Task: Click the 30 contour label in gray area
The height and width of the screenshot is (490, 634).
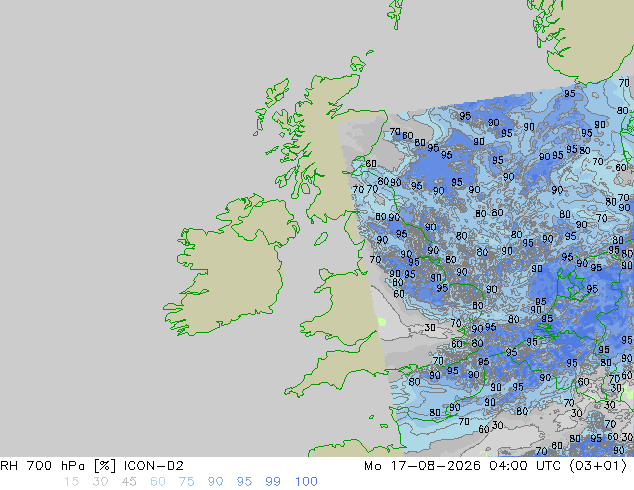Action: tap(430, 327)
